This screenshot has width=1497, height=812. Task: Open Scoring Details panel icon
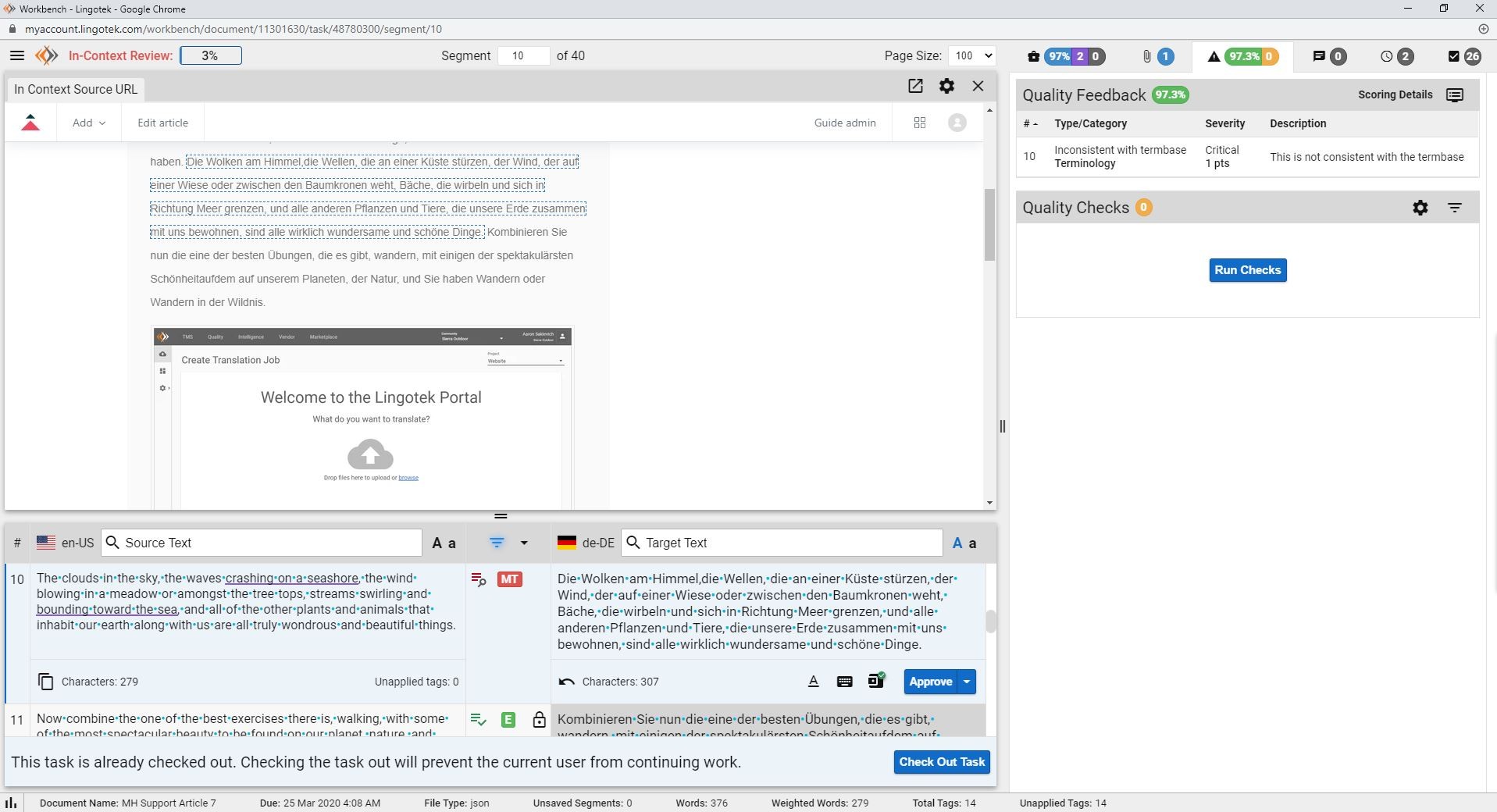click(1454, 95)
